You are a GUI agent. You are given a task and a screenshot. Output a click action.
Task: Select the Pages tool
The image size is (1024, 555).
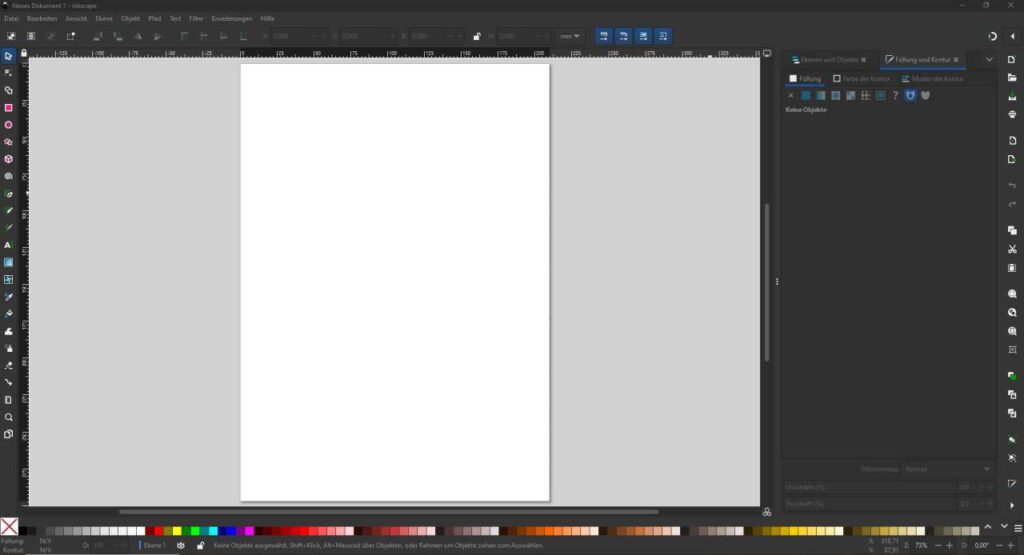tap(8, 434)
